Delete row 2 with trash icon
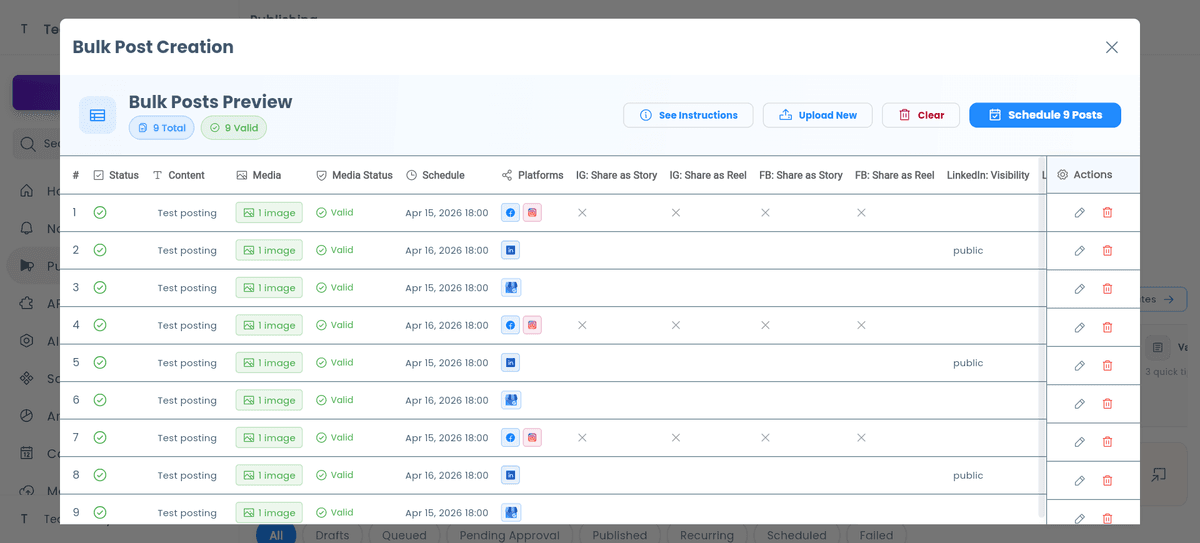 (1107, 251)
